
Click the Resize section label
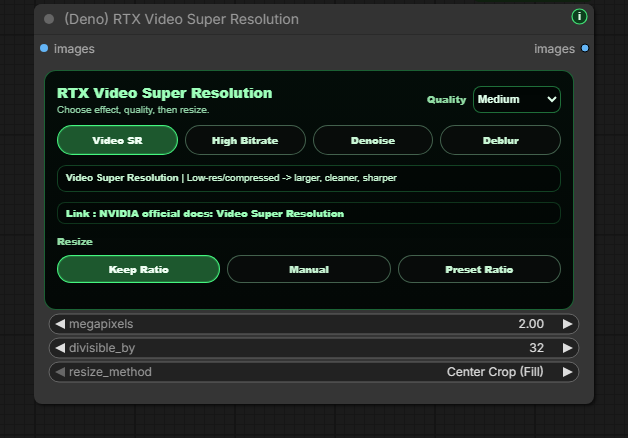pos(75,241)
